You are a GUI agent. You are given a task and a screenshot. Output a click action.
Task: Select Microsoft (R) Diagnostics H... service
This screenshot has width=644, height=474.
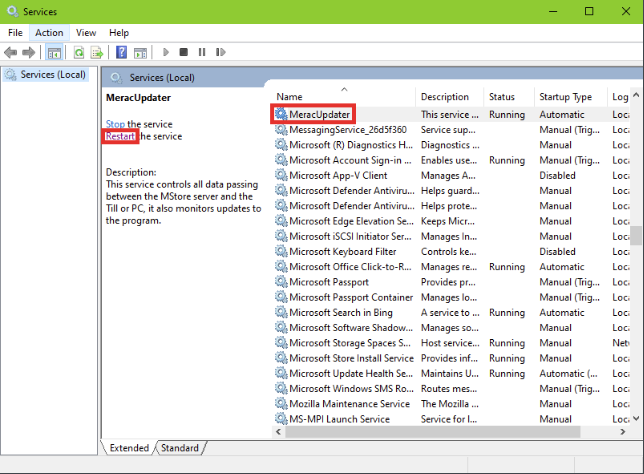[x=451, y=145]
